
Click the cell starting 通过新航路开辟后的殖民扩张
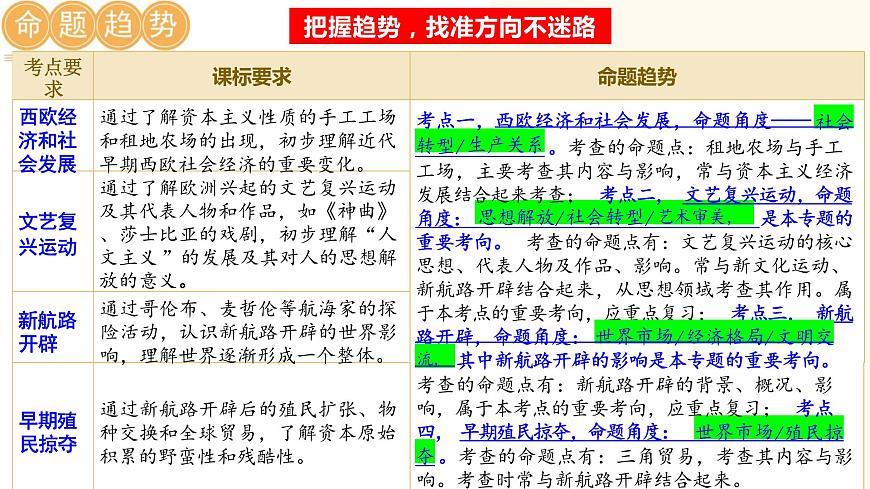(248, 432)
